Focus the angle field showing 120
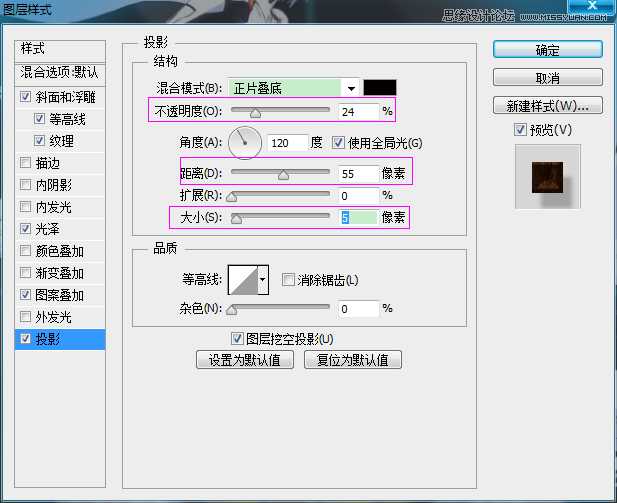617x503 pixels. tap(287, 143)
